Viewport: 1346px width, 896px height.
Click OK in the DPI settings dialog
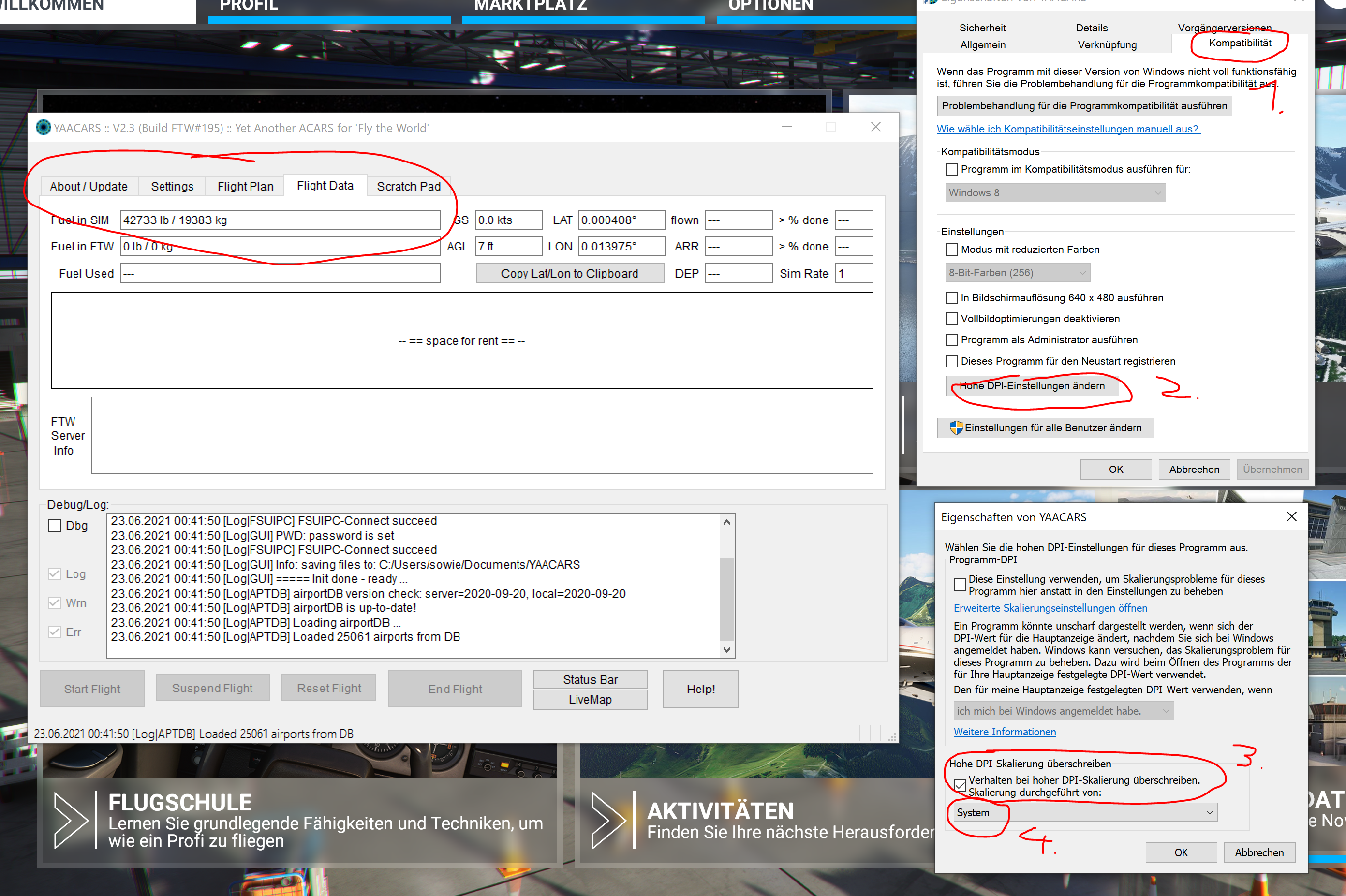point(1181,852)
